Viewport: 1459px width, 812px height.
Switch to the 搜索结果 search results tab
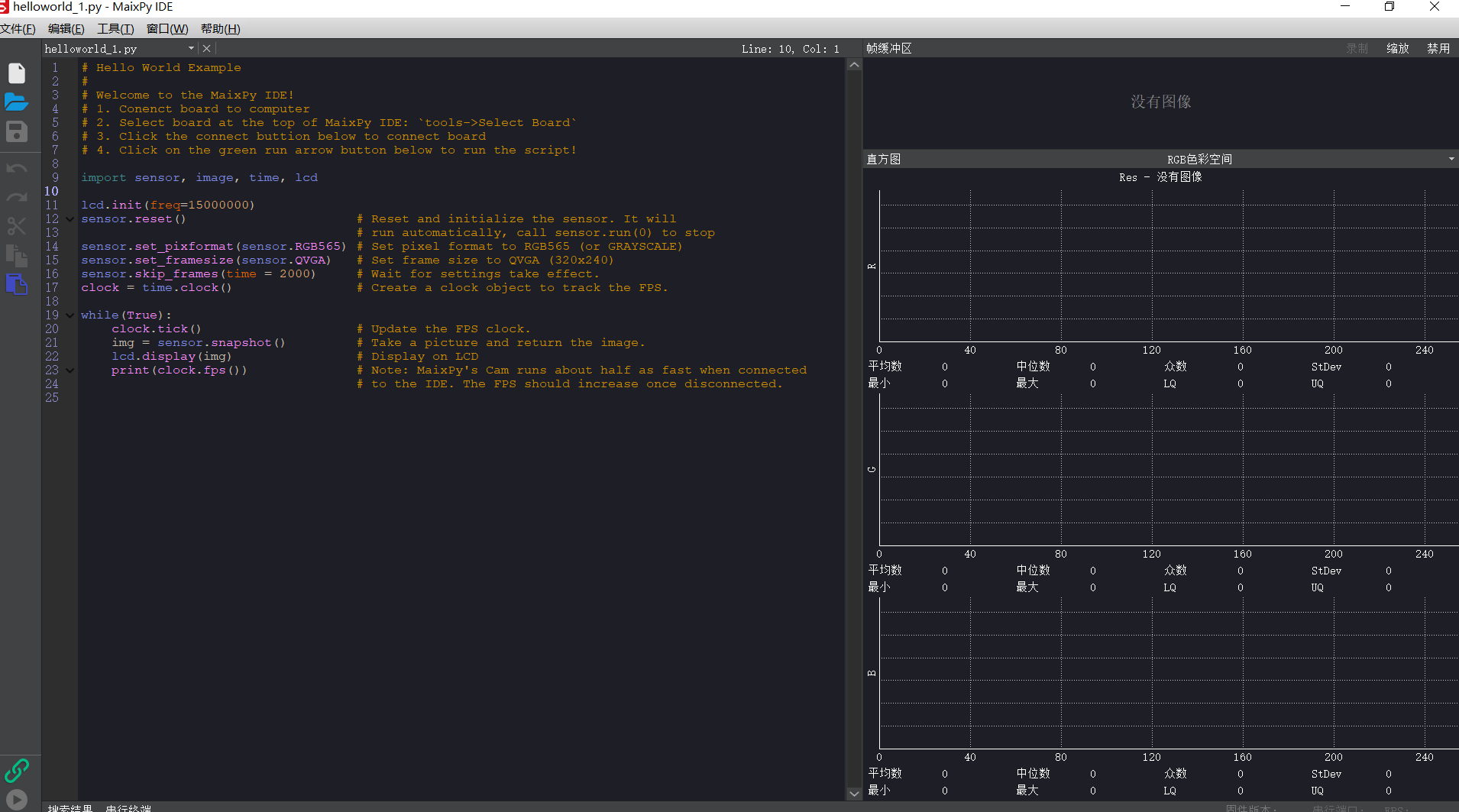70,807
